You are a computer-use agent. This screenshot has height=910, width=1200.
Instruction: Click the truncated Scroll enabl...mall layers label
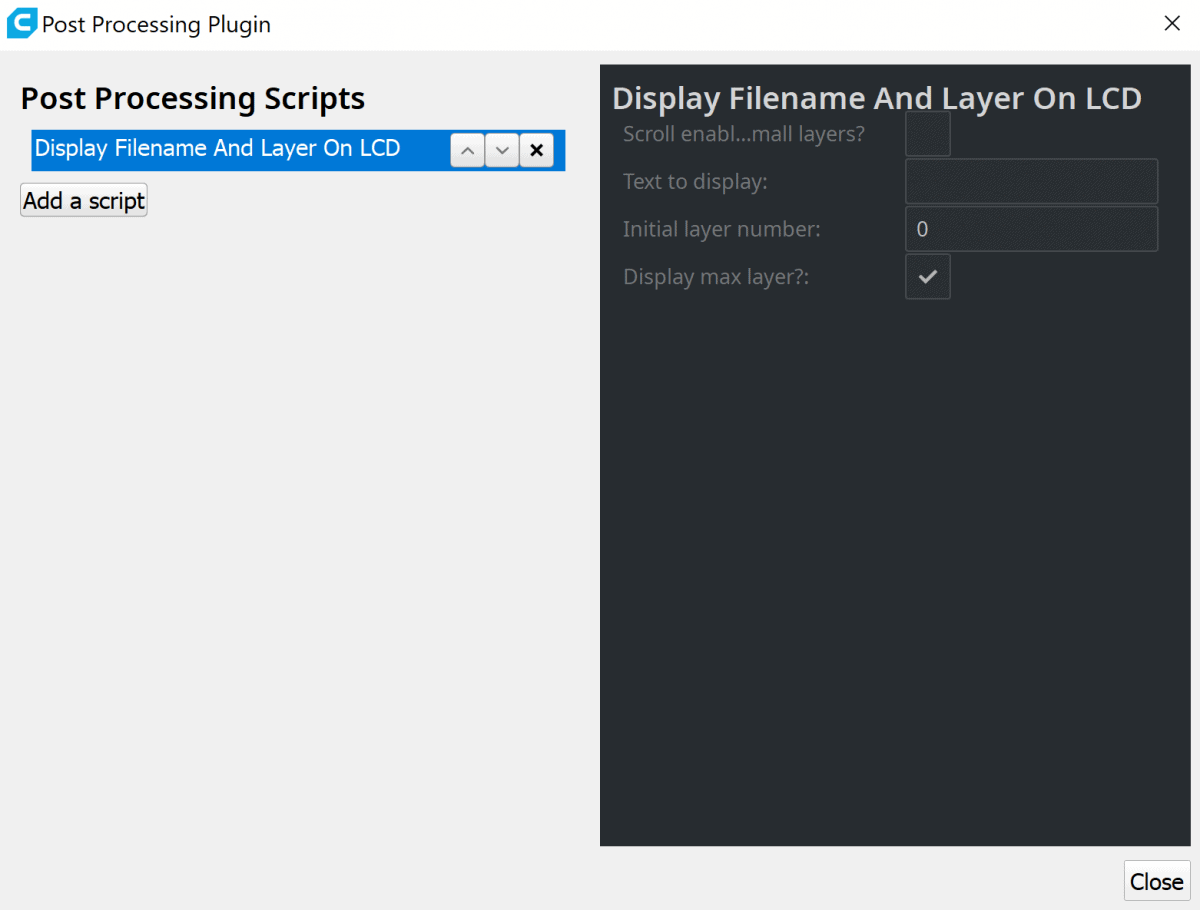coord(743,134)
